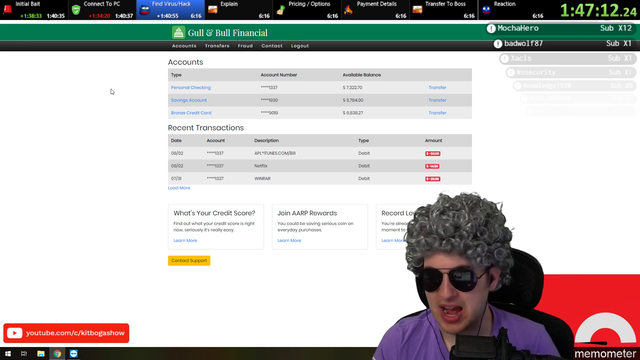Screen dimensions: 640x360
Task: Click alert icon beside badwolf87
Action: [498, 44]
